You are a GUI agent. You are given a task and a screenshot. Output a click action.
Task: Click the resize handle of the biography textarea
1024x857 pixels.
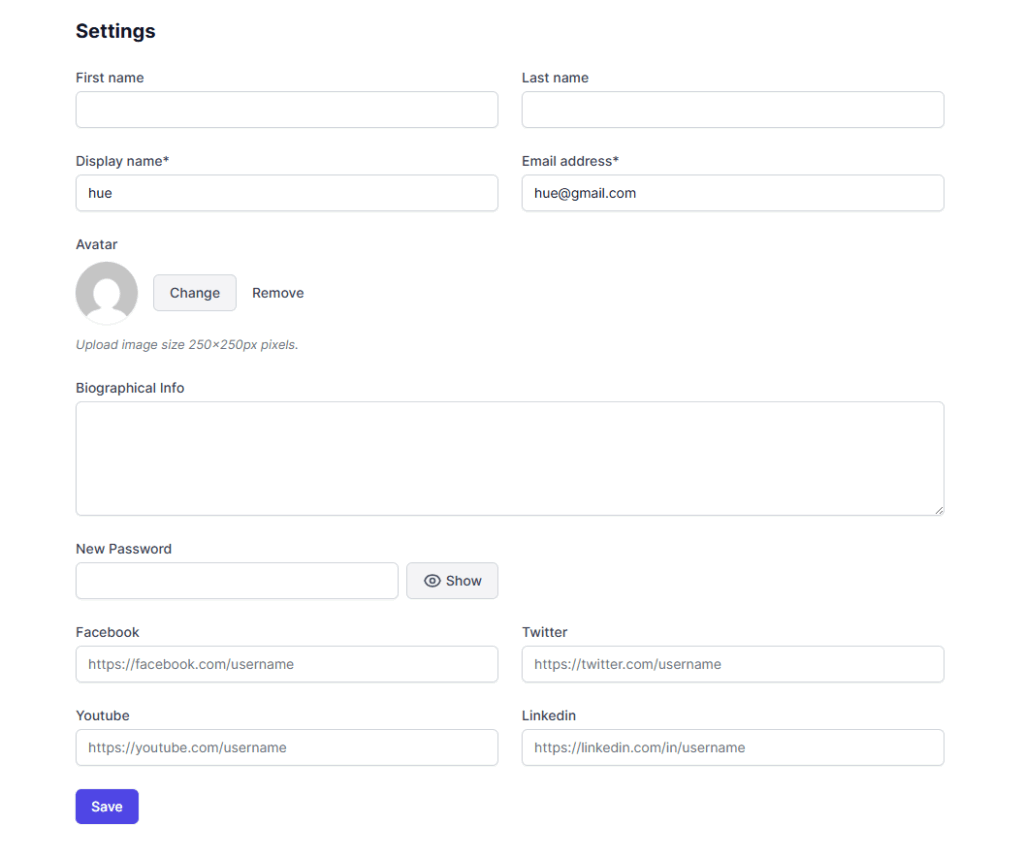pyautogui.click(x=939, y=510)
